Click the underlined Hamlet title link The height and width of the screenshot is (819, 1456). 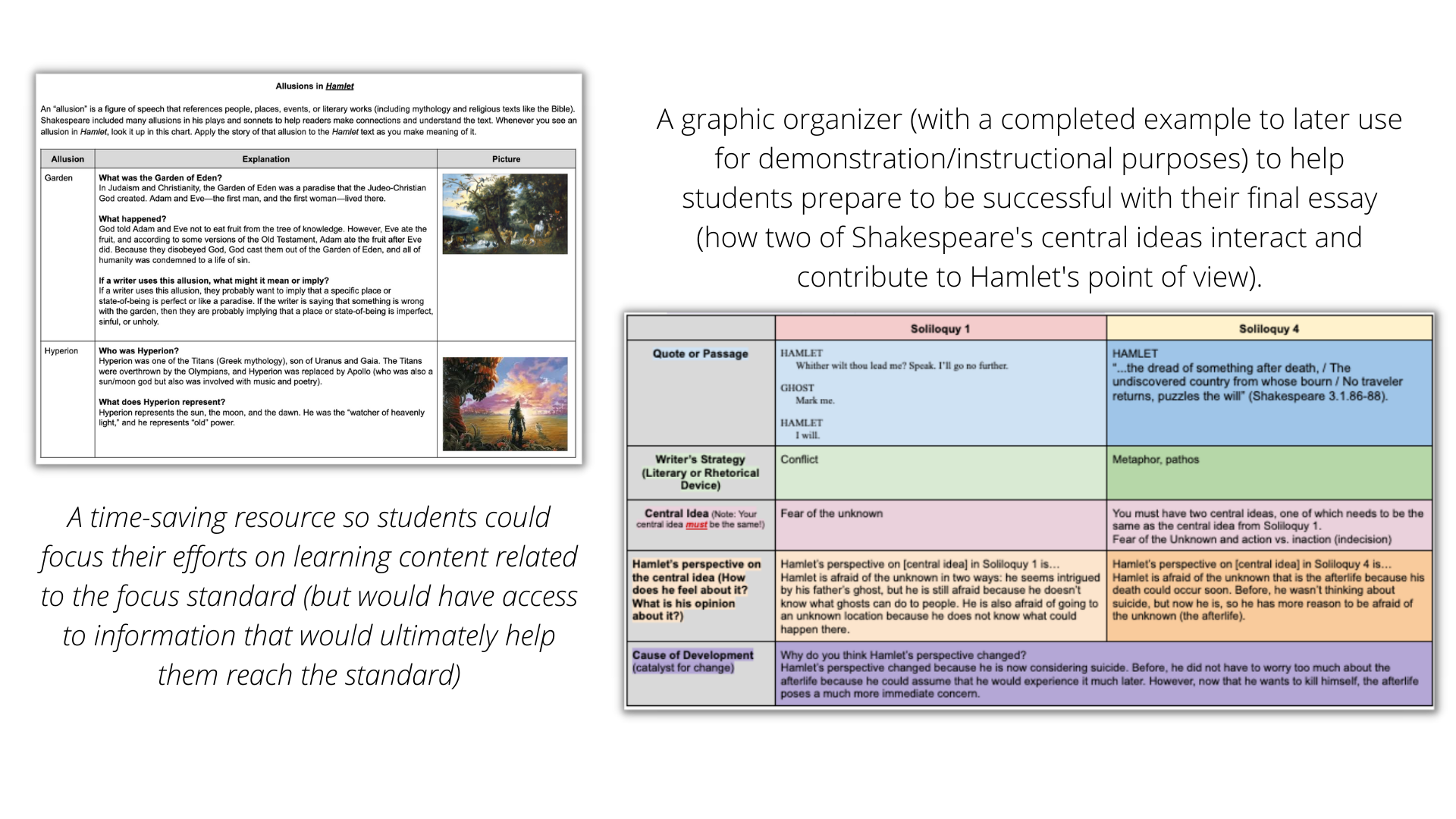[x=340, y=86]
